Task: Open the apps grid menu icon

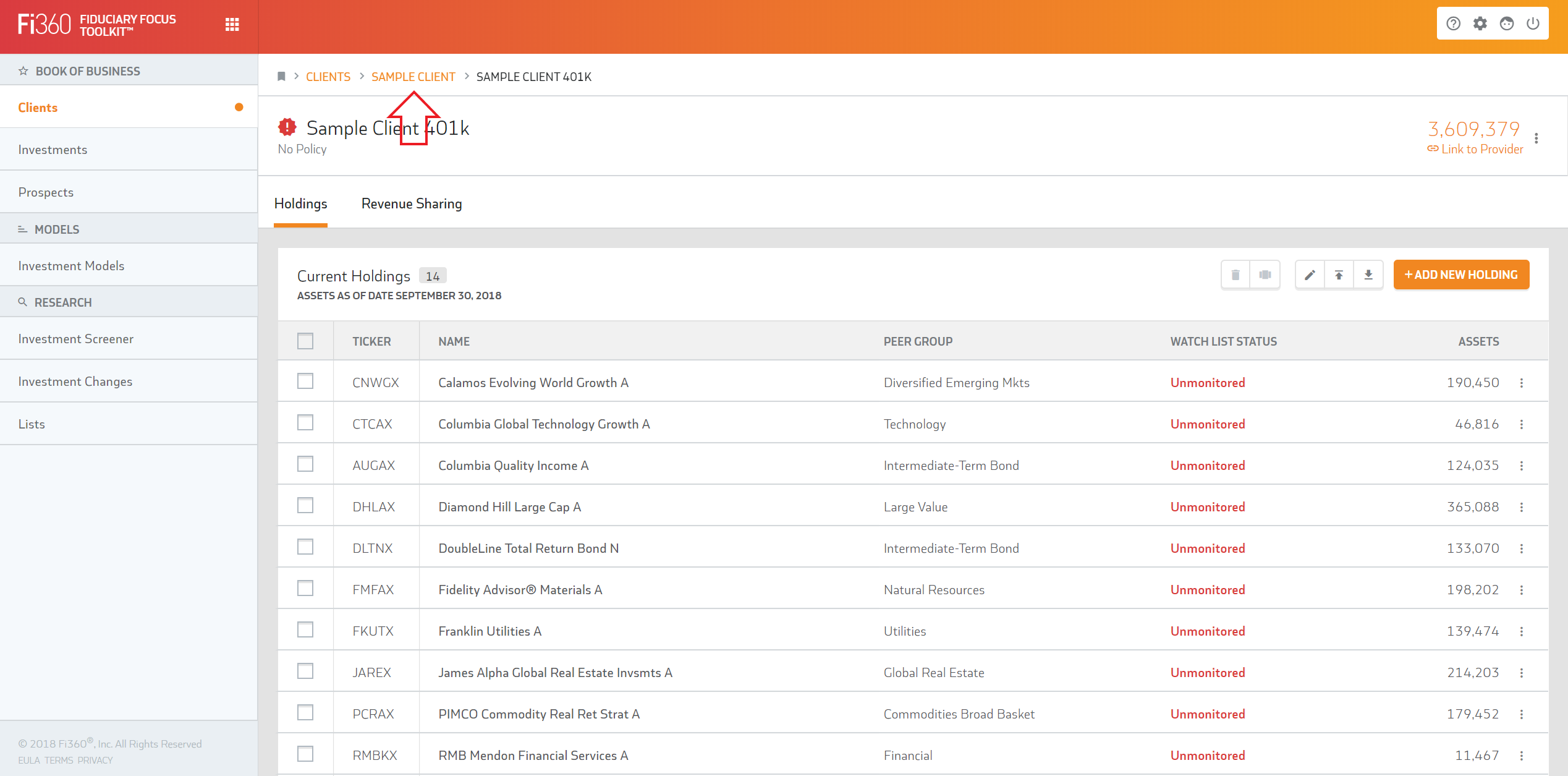Action: click(x=232, y=24)
